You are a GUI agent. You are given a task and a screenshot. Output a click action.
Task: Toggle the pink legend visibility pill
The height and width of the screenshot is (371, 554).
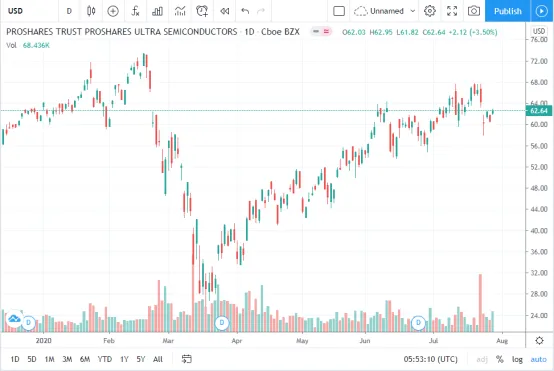tap(326, 31)
